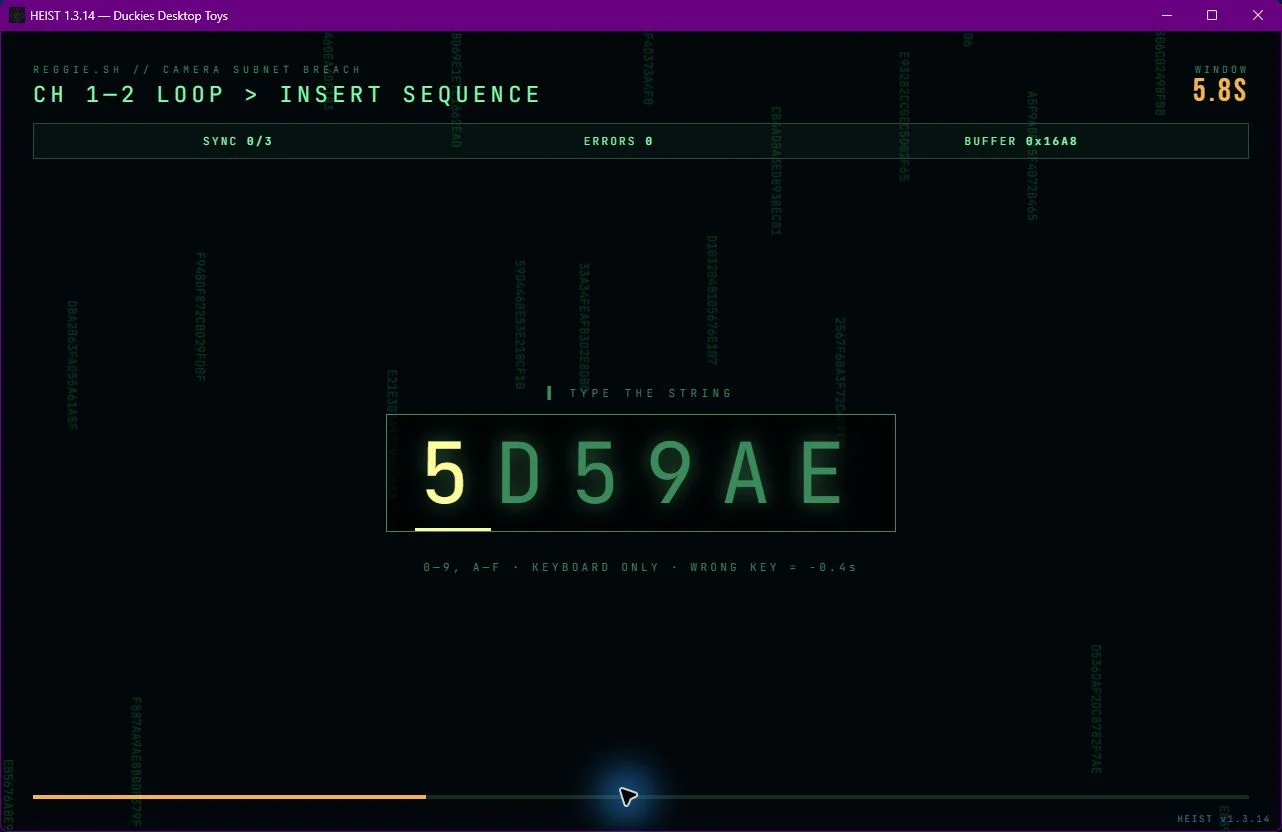Click the CH 1—2 LOOP > INSERT SEQUENCE heading
The image size is (1282, 832).
(287, 95)
